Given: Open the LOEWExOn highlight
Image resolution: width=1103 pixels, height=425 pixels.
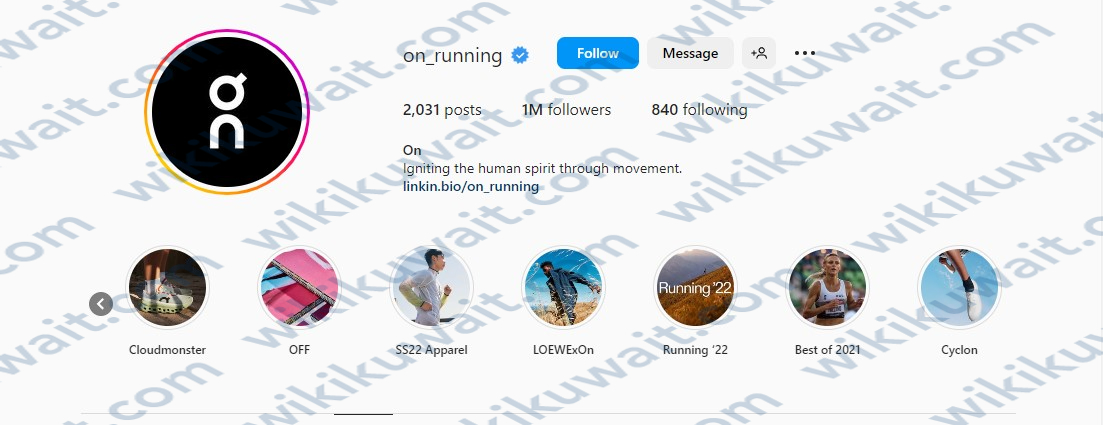Looking at the screenshot, I should (563, 287).
